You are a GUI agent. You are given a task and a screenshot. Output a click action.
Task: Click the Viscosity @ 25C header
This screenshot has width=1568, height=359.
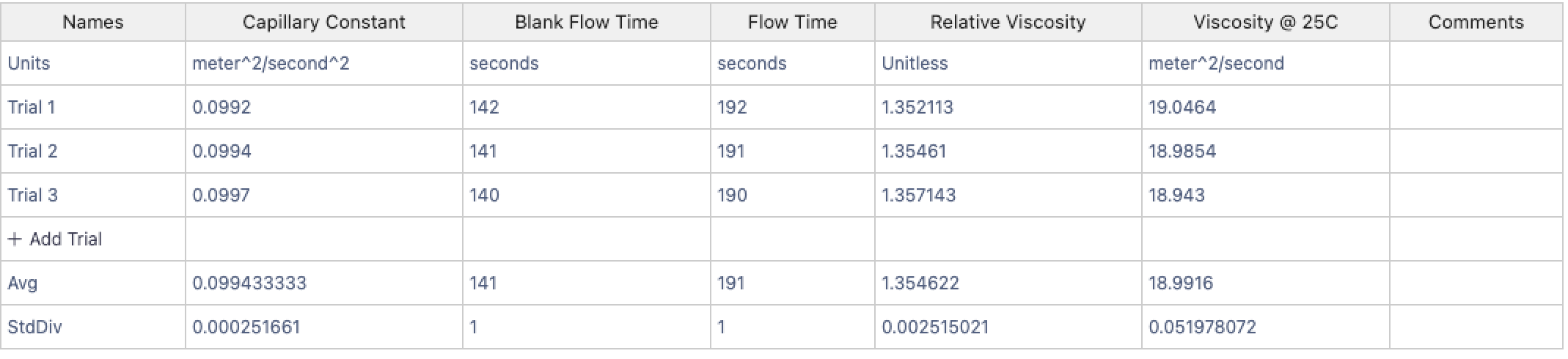pyautogui.click(x=1265, y=22)
